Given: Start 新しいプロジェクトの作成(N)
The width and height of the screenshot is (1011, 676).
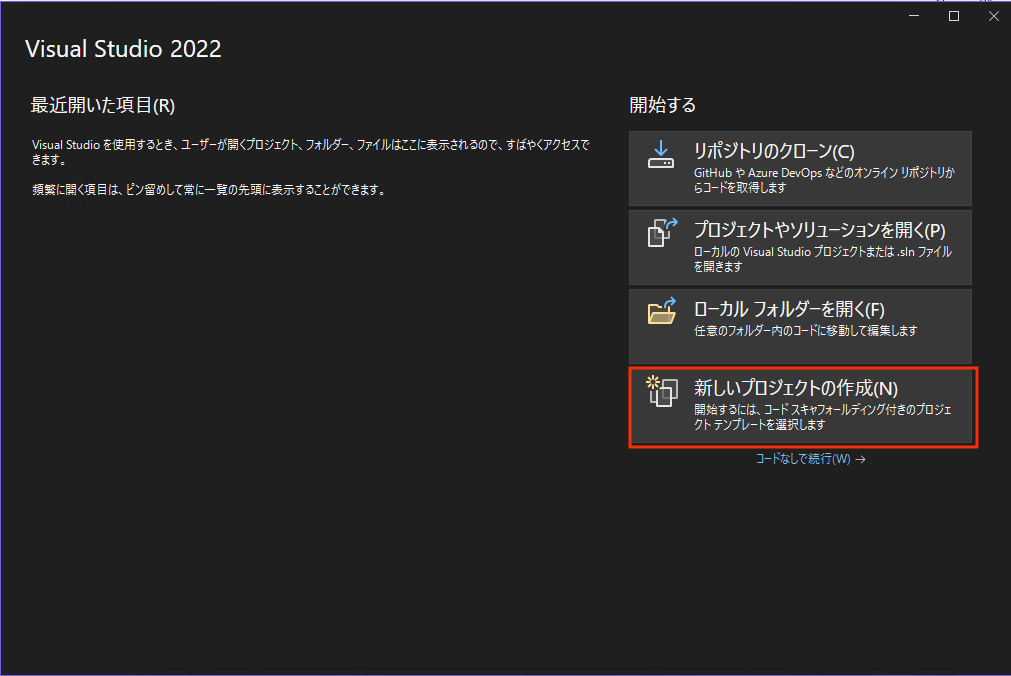Looking at the screenshot, I should click(x=796, y=389).
